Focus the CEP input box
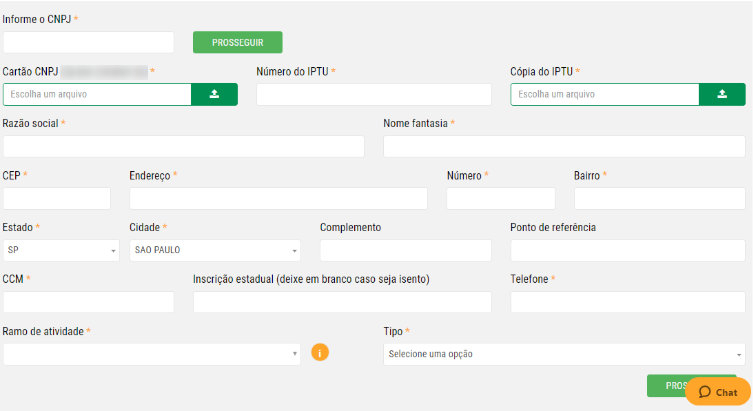Viewport: 753px width, 411px height. pyautogui.click(x=57, y=198)
